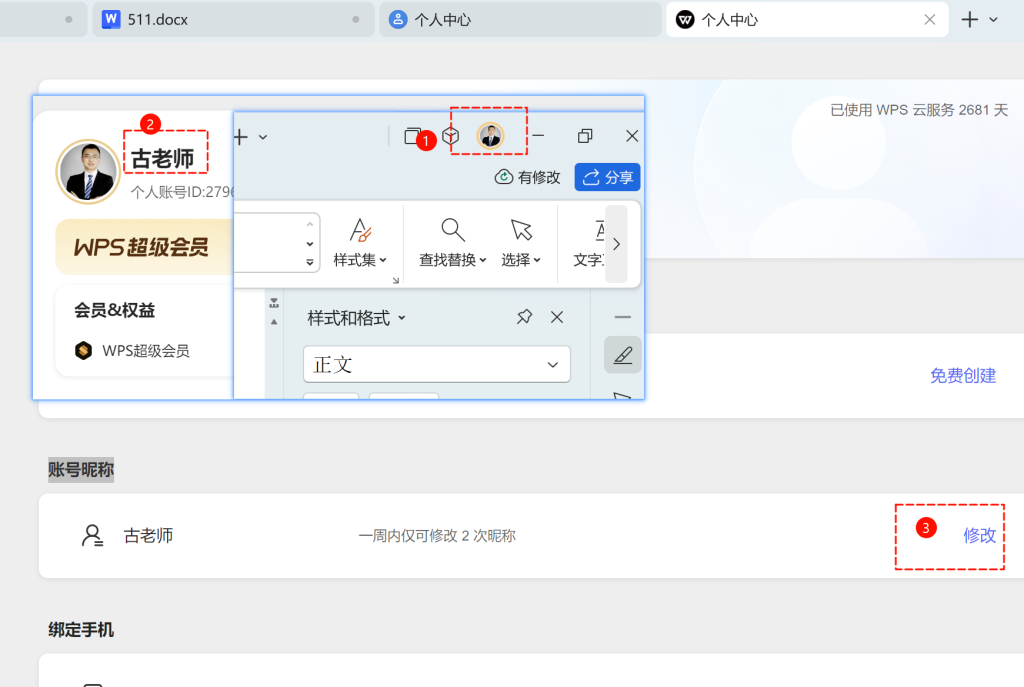Pin the 样式和格式 panel
The height and width of the screenshot is (687, 1024).
pyautogui.click(x=524, y=317)
